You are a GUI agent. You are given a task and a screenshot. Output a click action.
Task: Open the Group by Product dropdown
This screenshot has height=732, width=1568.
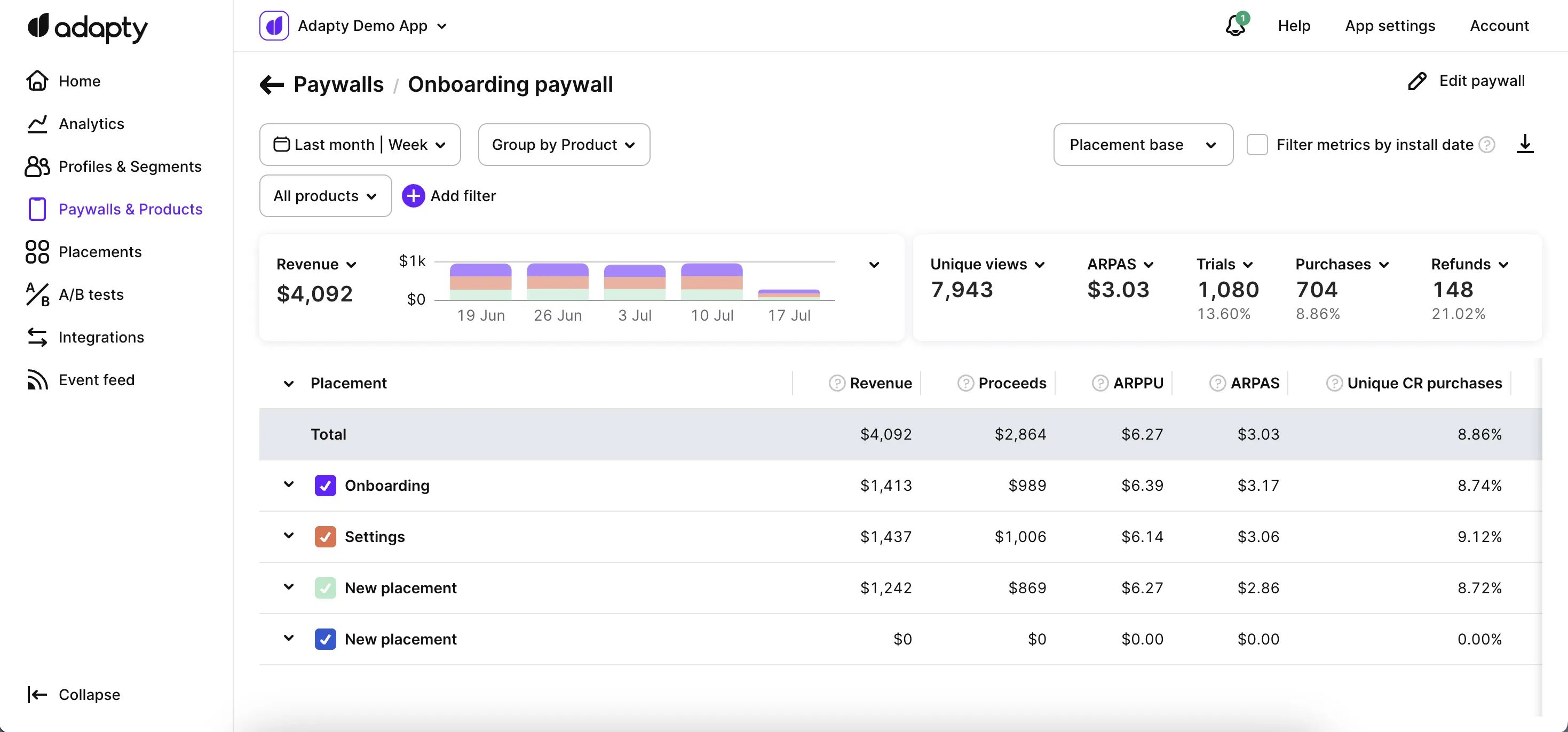coord(564,145)
